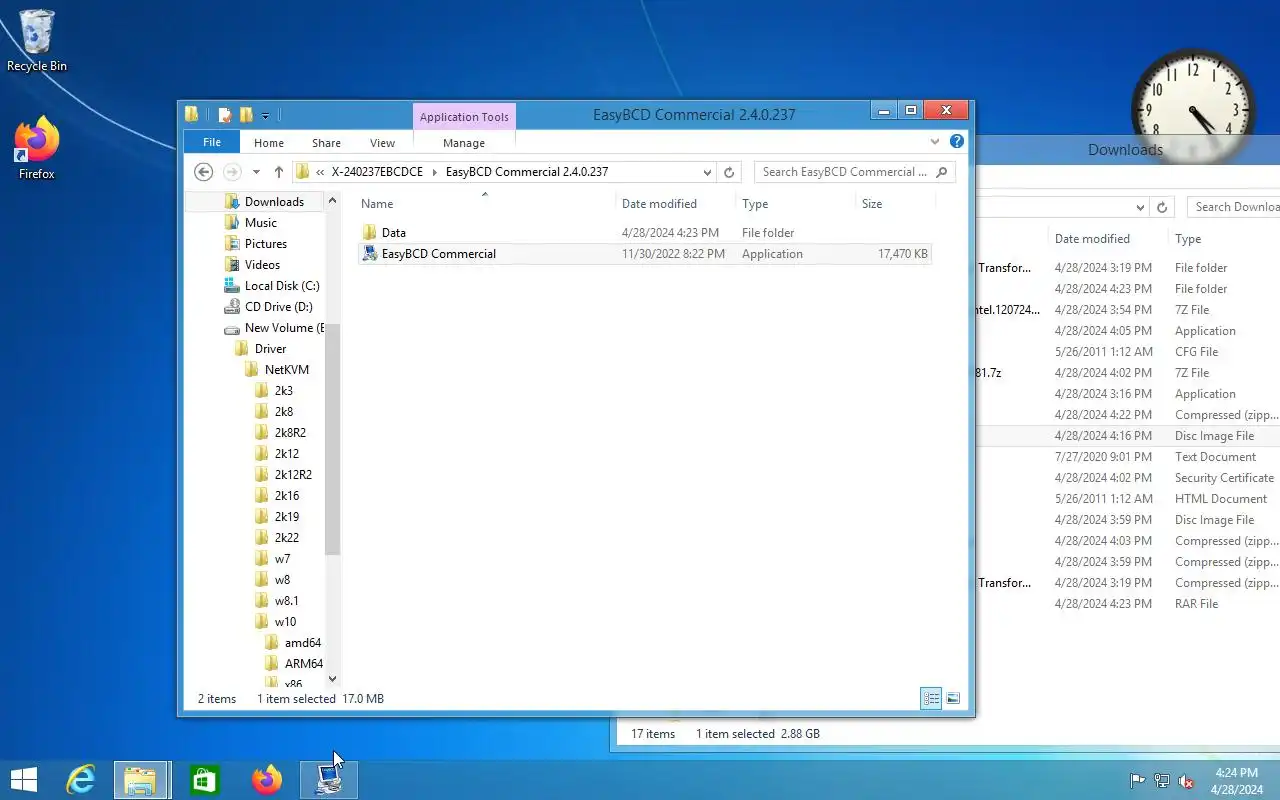This screenshot has width=1280, height=800.
Task: Launch Firefox from the taskbar
Action: point(266,779)
